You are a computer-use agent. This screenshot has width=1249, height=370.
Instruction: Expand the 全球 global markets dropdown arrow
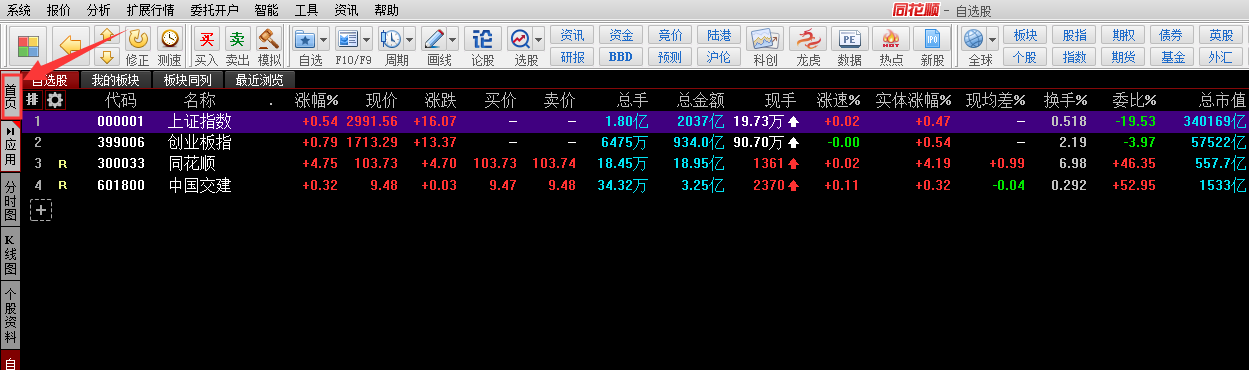pos(993,40)
